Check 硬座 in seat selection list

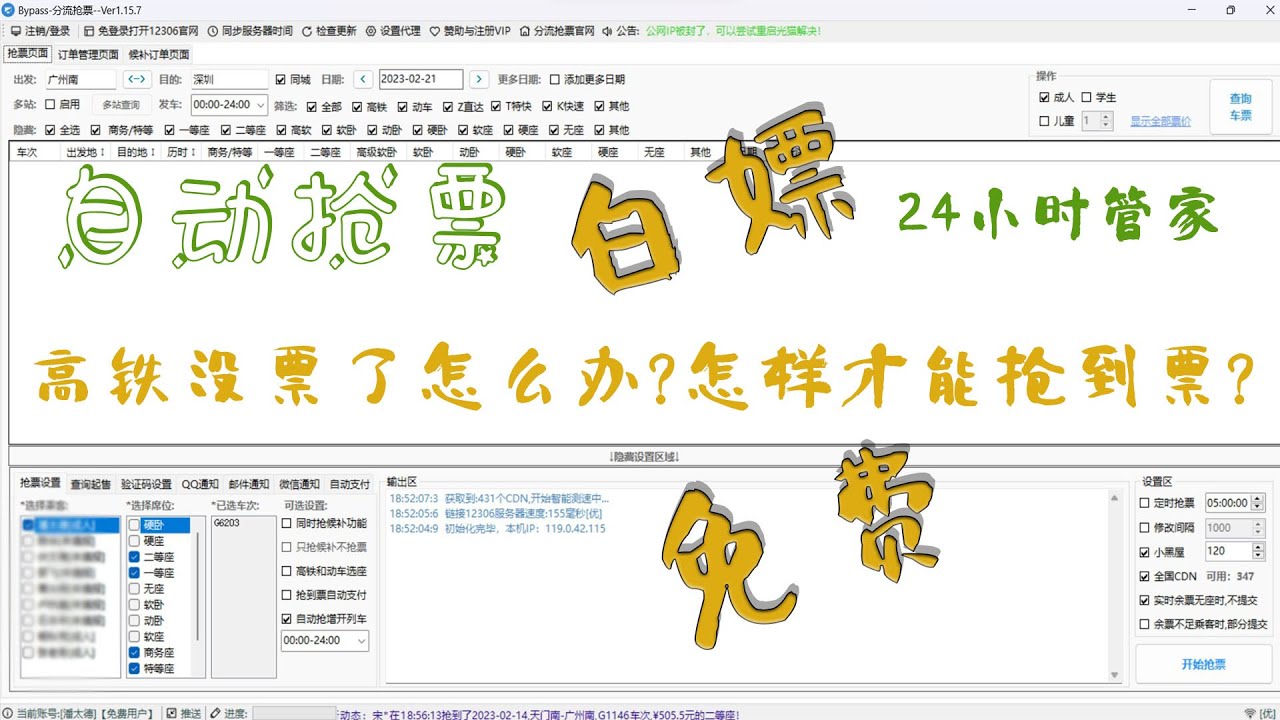135,541
